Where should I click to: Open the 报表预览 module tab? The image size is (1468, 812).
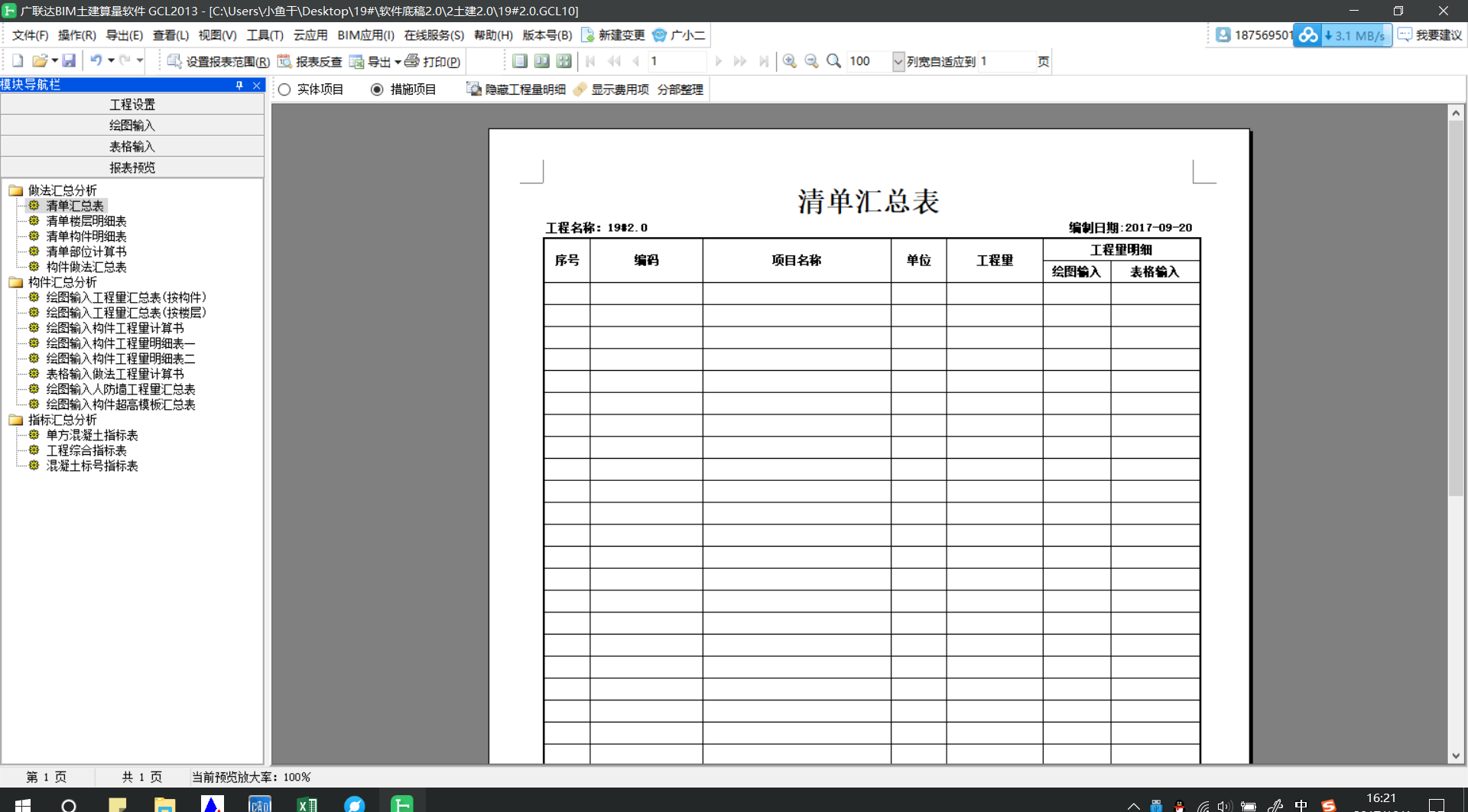point(132,167)
